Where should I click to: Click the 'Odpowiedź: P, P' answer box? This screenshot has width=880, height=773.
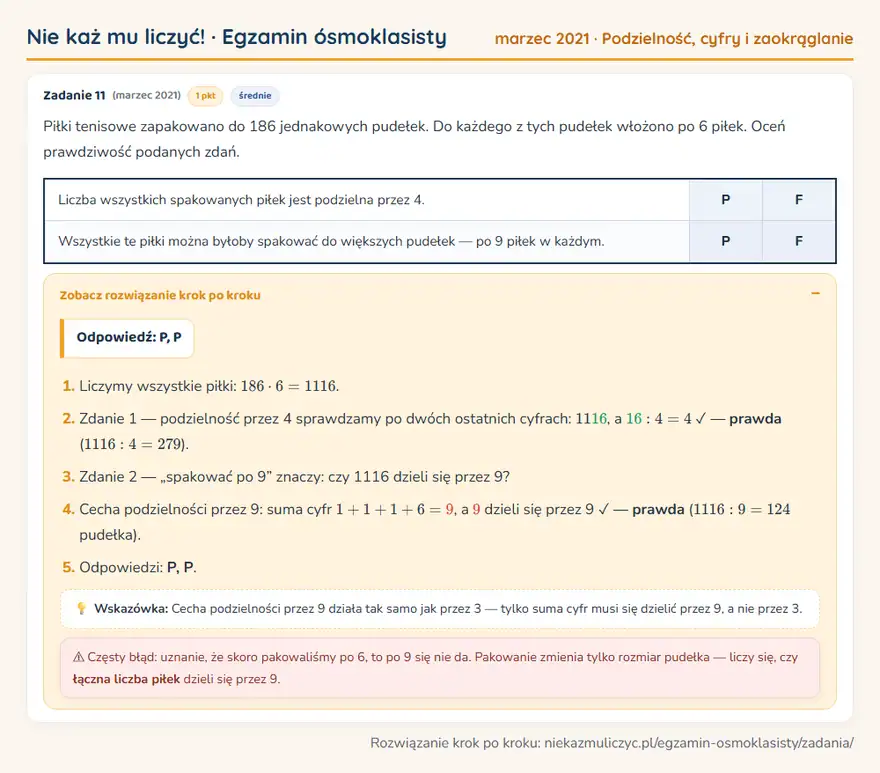[x=127, y=338]
